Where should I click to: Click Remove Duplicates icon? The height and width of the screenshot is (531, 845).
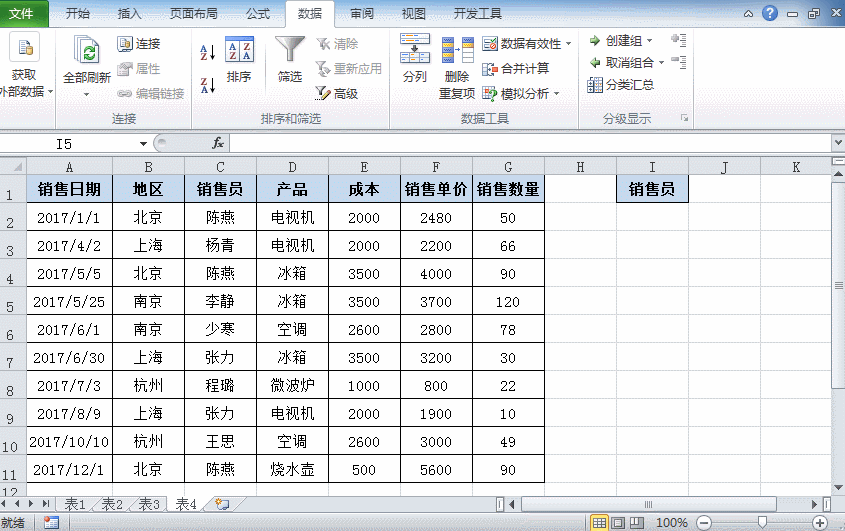(457, 51)
